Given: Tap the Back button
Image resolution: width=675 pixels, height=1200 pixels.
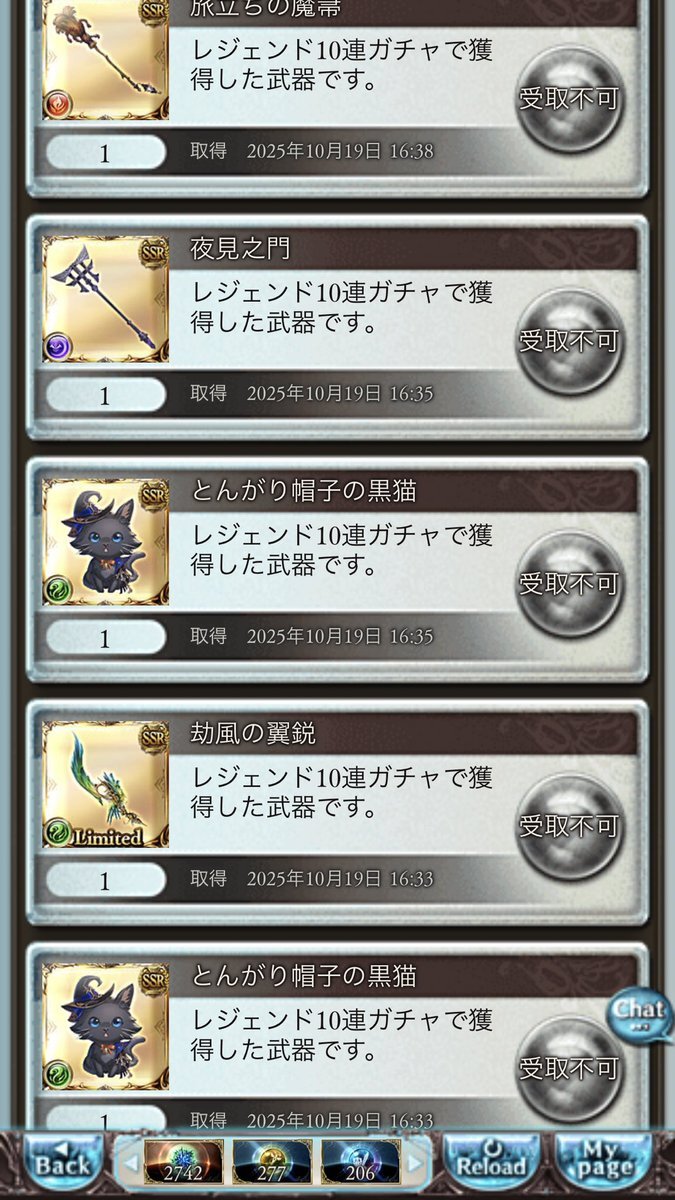Looking at the screenshot, I should (x=62, y=1162).
